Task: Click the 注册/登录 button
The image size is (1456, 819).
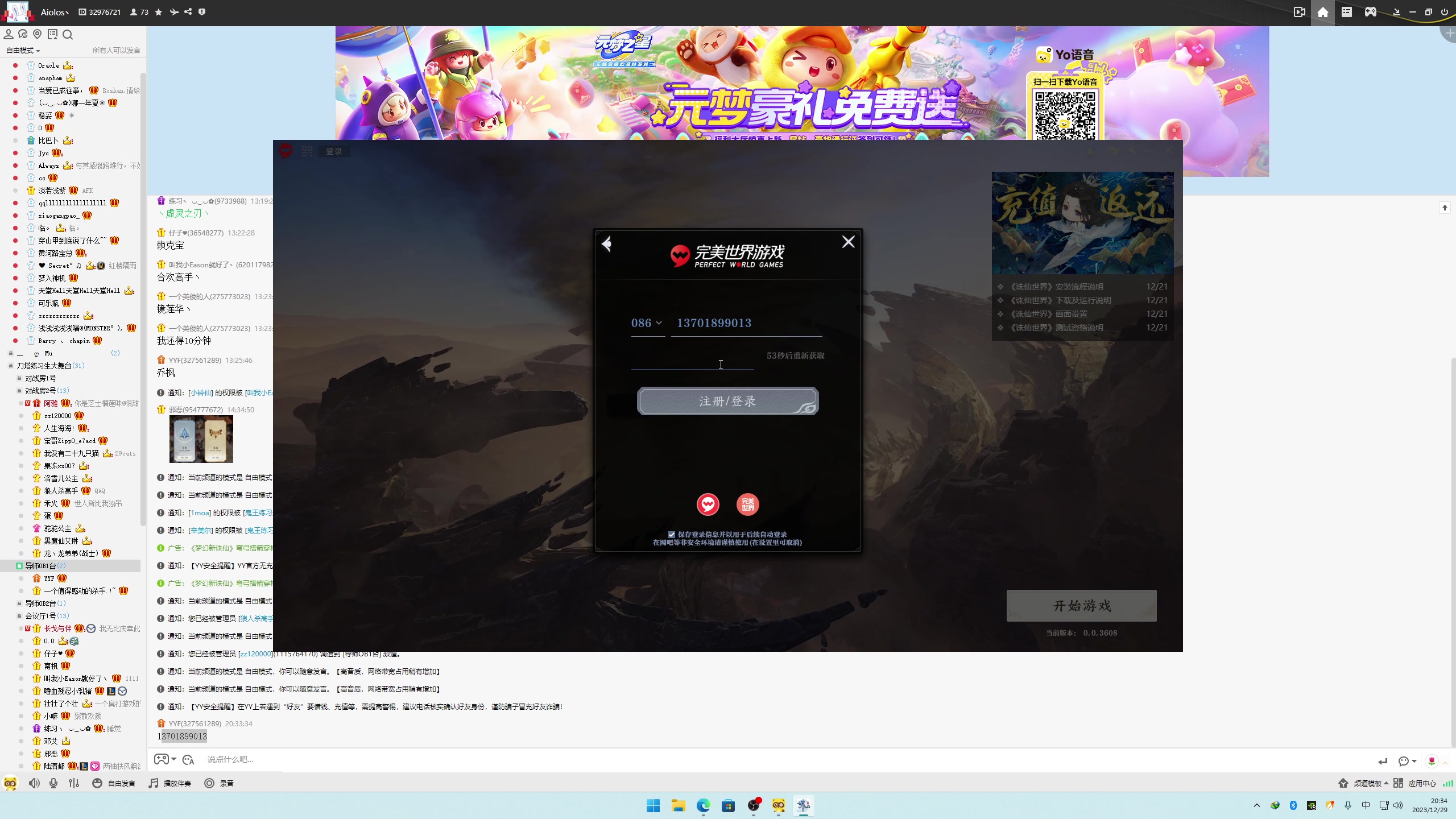Action: click(728, 402)
